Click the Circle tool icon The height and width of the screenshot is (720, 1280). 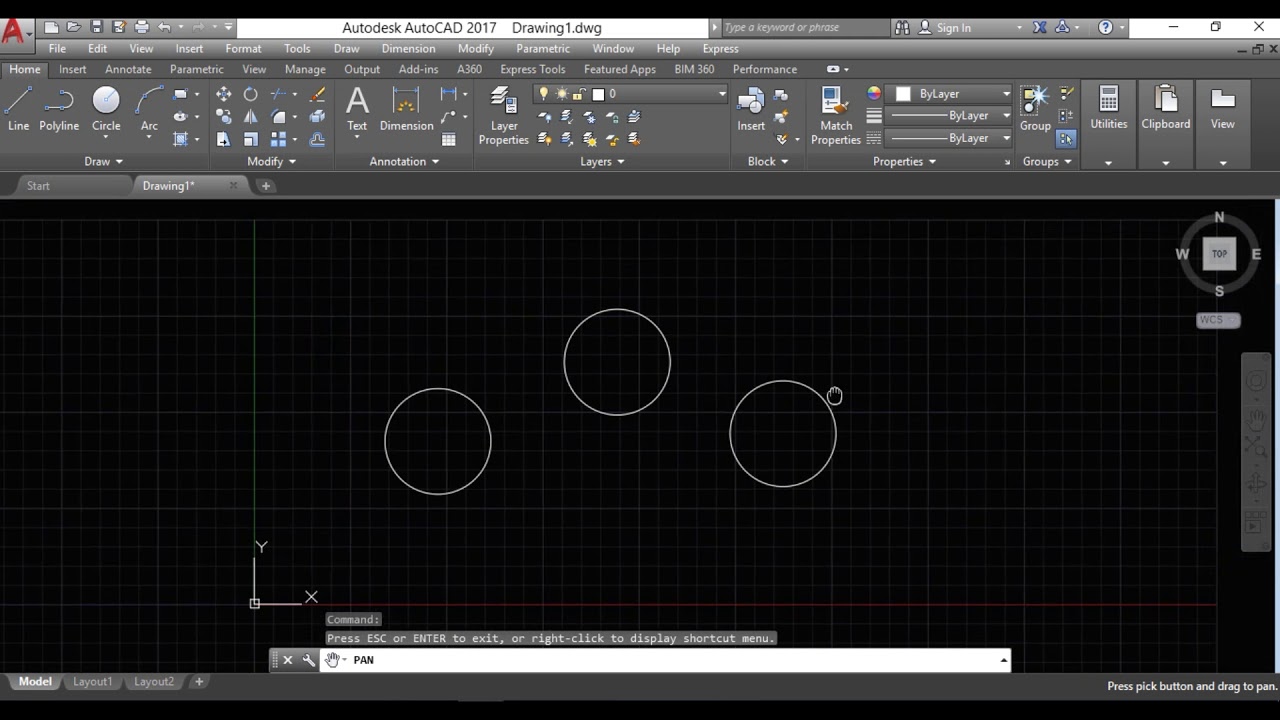[x=106, y=100]
